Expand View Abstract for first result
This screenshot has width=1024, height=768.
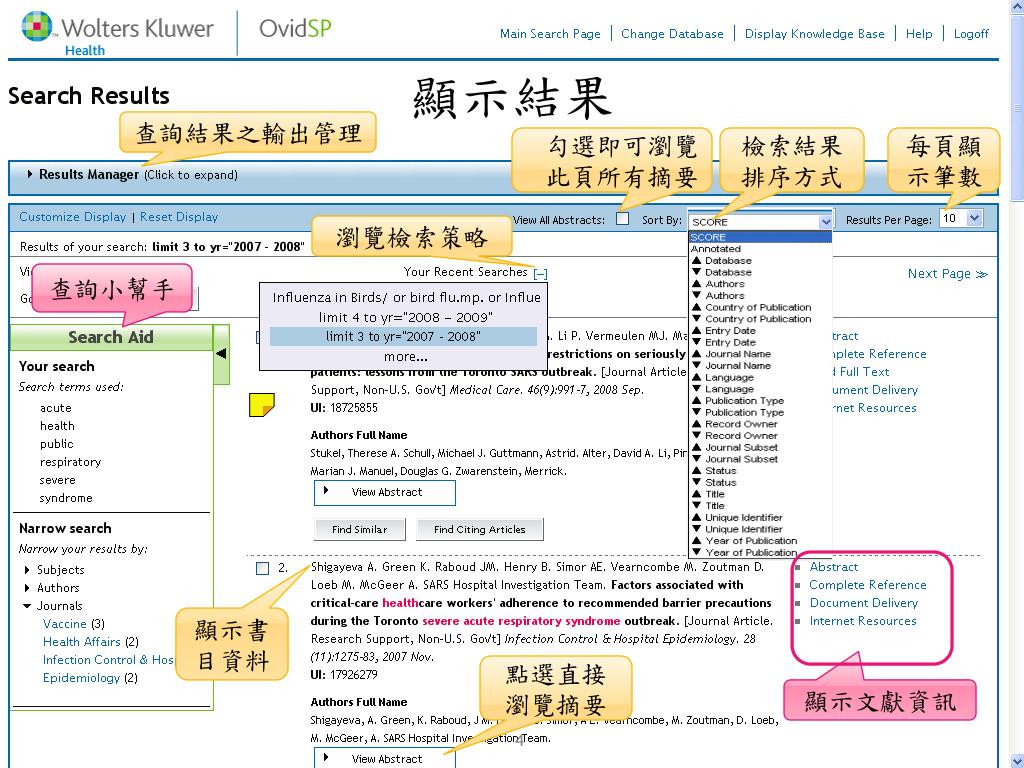[x=385, y=492]
